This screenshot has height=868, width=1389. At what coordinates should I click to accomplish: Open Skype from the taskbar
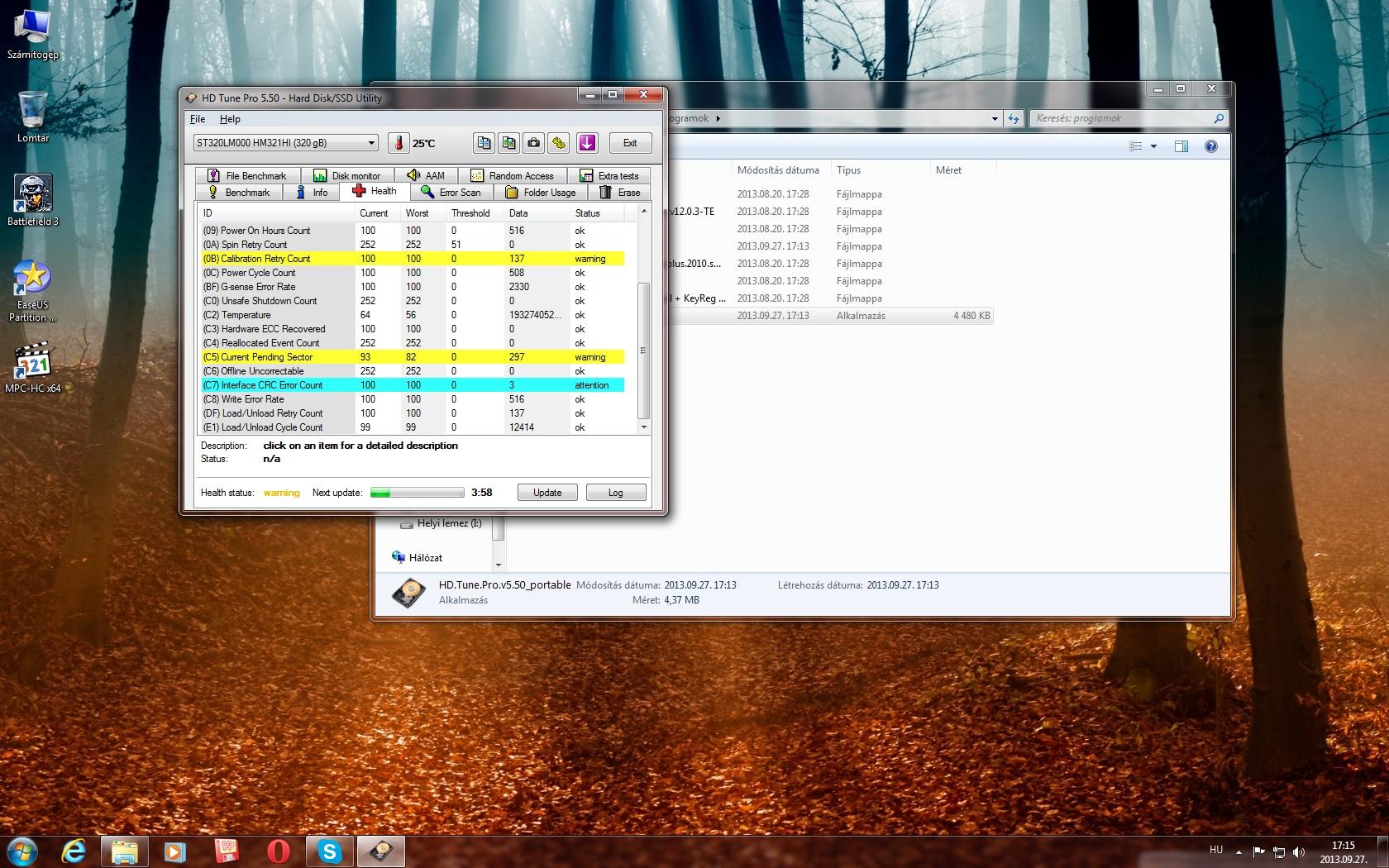[x=330, y=851]
